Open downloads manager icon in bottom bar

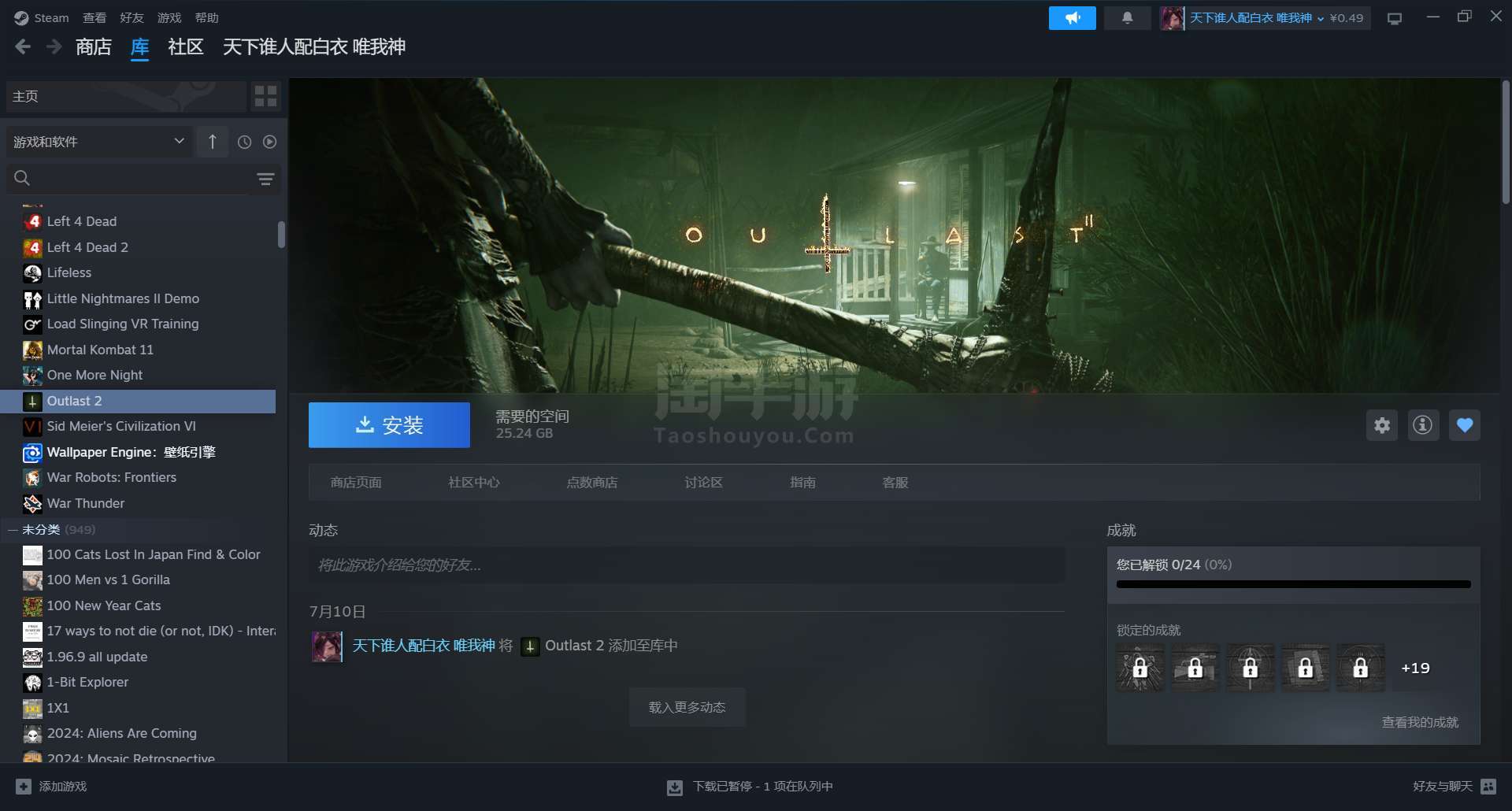click(675, 787)
